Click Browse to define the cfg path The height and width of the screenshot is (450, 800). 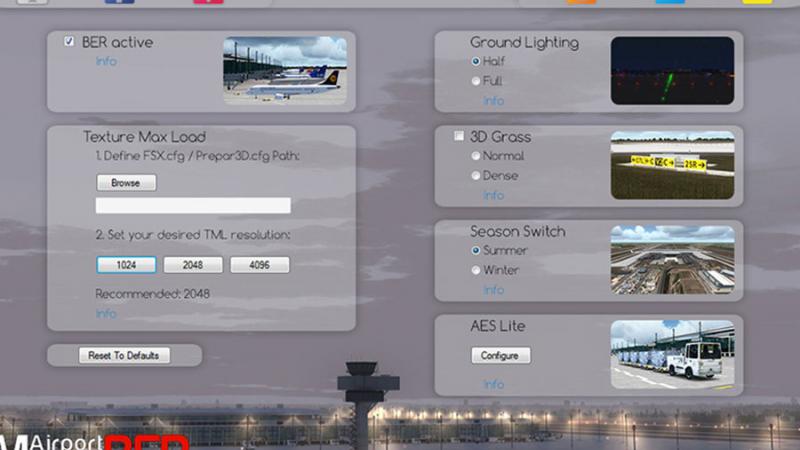tap(126, 183)
